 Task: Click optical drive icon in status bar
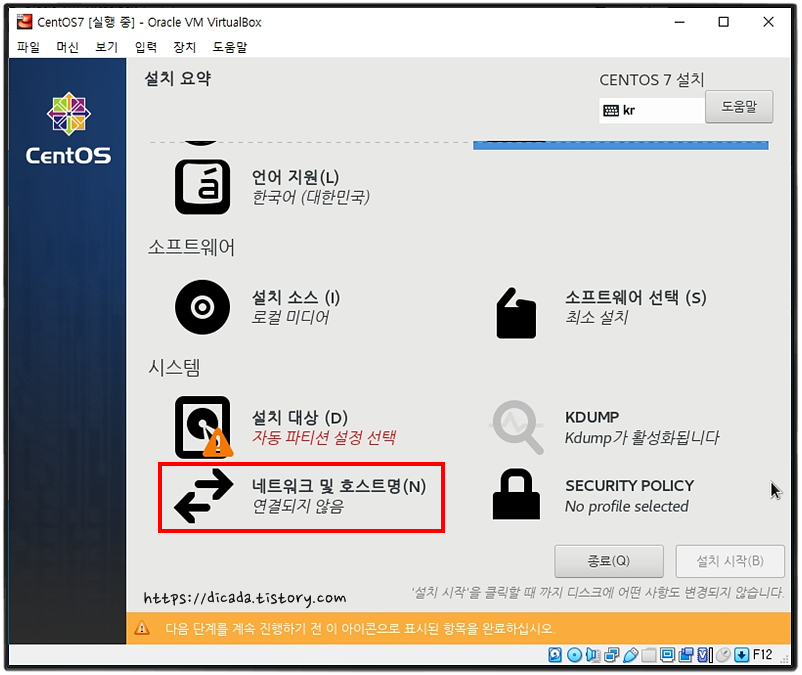574,655
